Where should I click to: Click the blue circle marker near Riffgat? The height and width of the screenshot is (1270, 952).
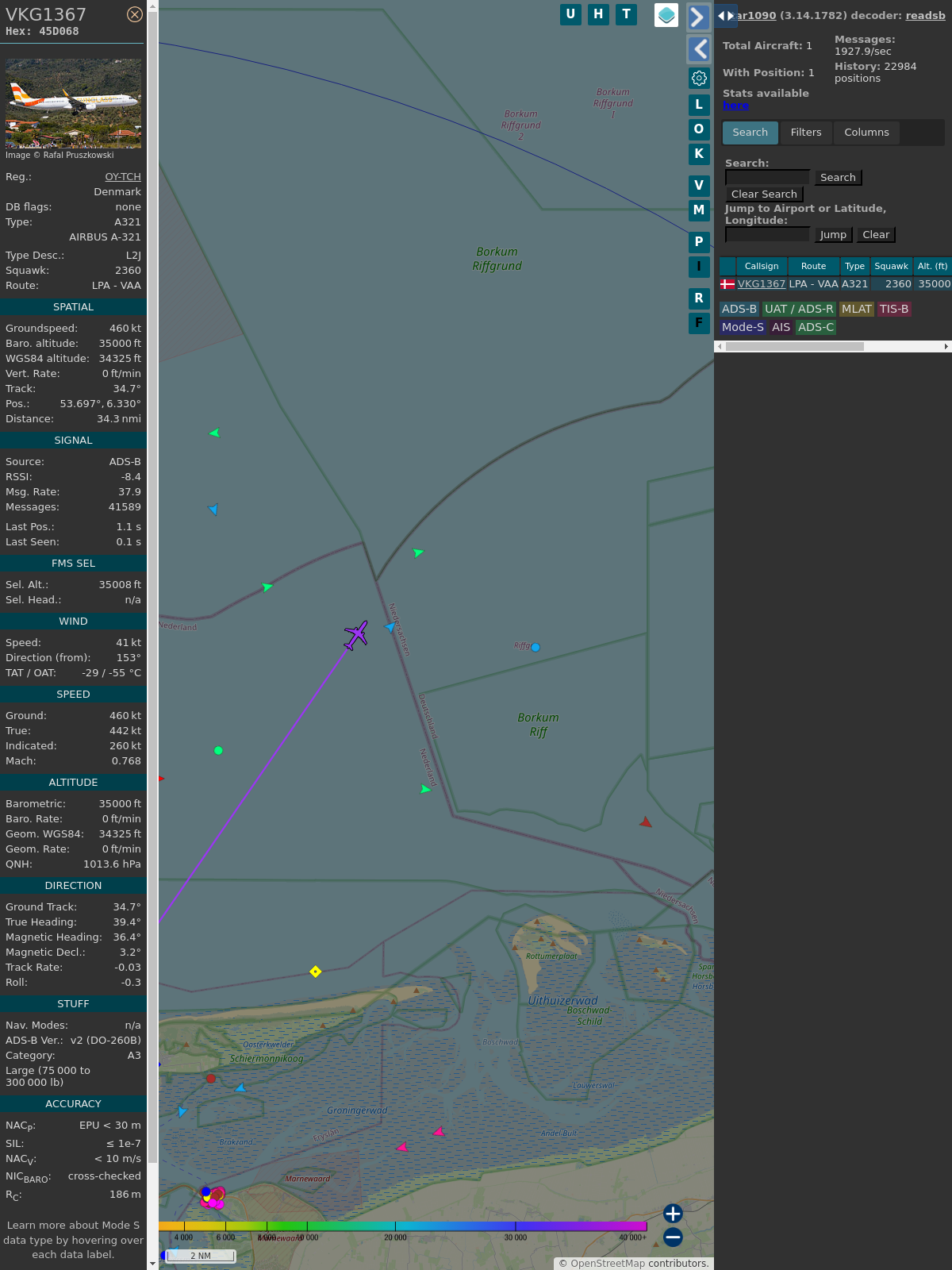click(535, 648)
